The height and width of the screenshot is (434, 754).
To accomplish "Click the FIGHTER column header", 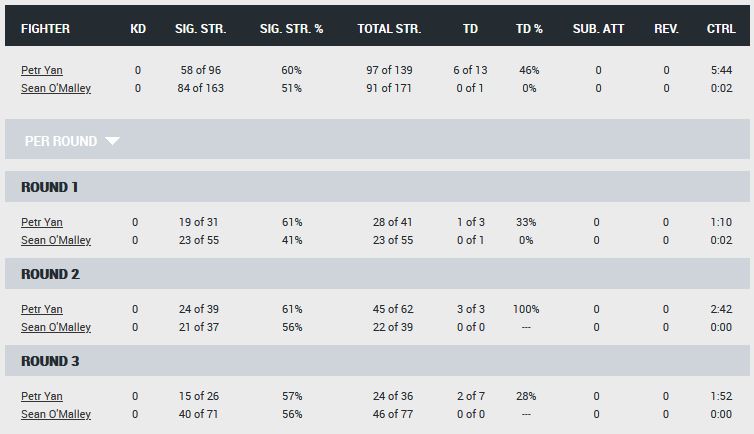I will click(x=45, y=29).
